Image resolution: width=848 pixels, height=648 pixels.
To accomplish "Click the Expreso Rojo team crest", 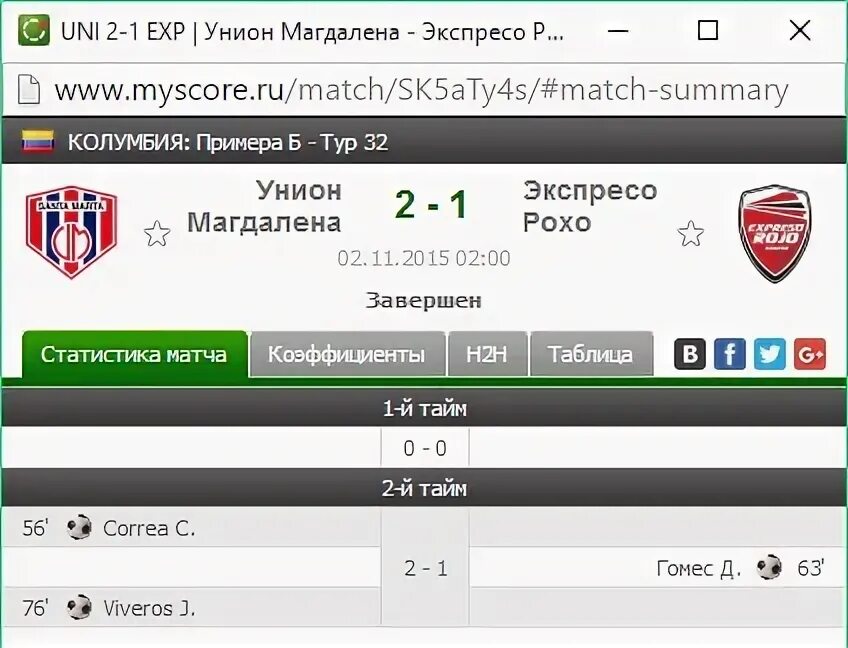I will click(774, 233).
